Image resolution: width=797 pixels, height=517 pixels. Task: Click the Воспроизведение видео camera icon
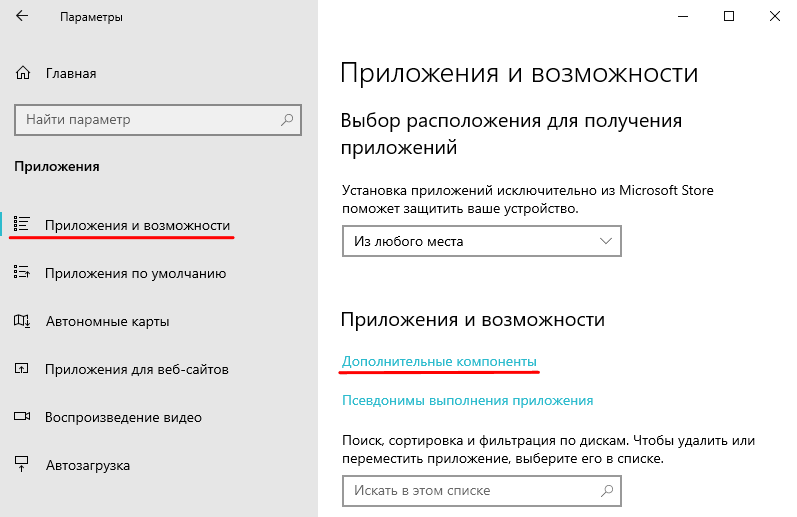pyautogui.click(x=23, y=417)
